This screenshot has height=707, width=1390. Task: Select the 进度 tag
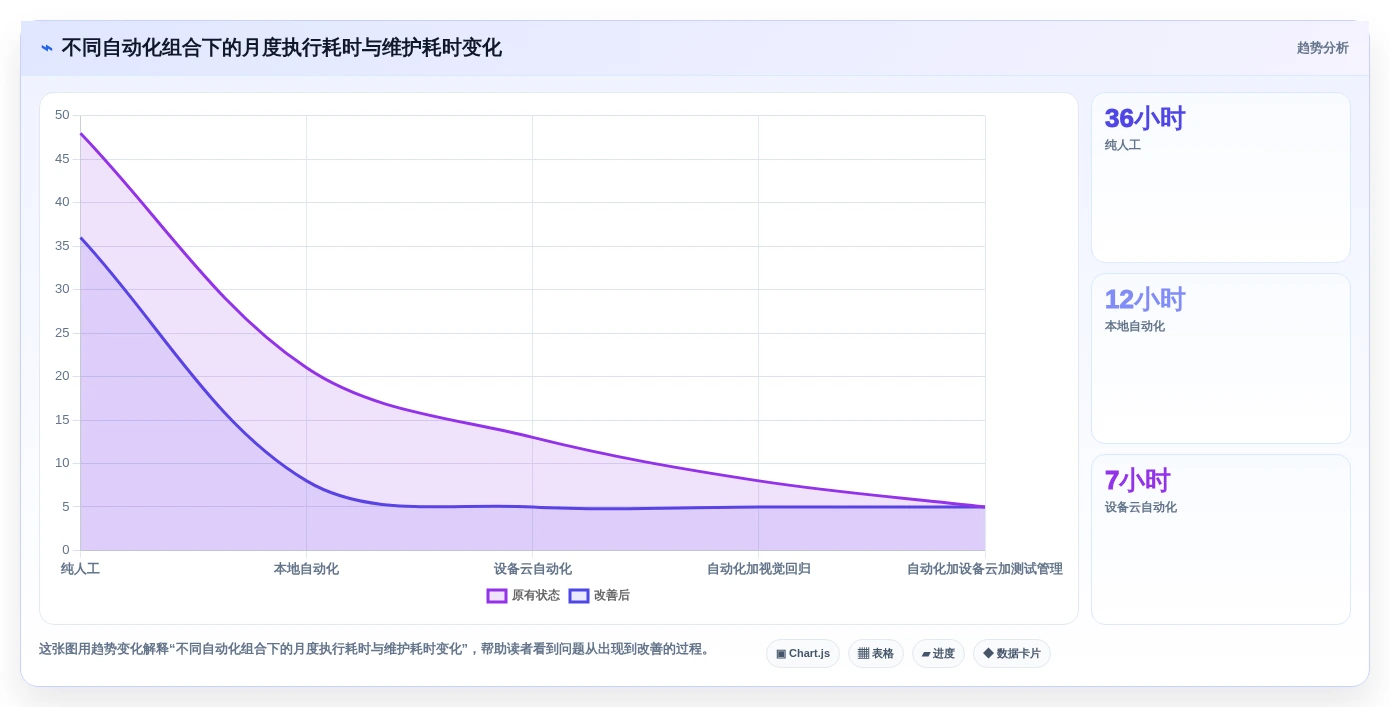938,654
